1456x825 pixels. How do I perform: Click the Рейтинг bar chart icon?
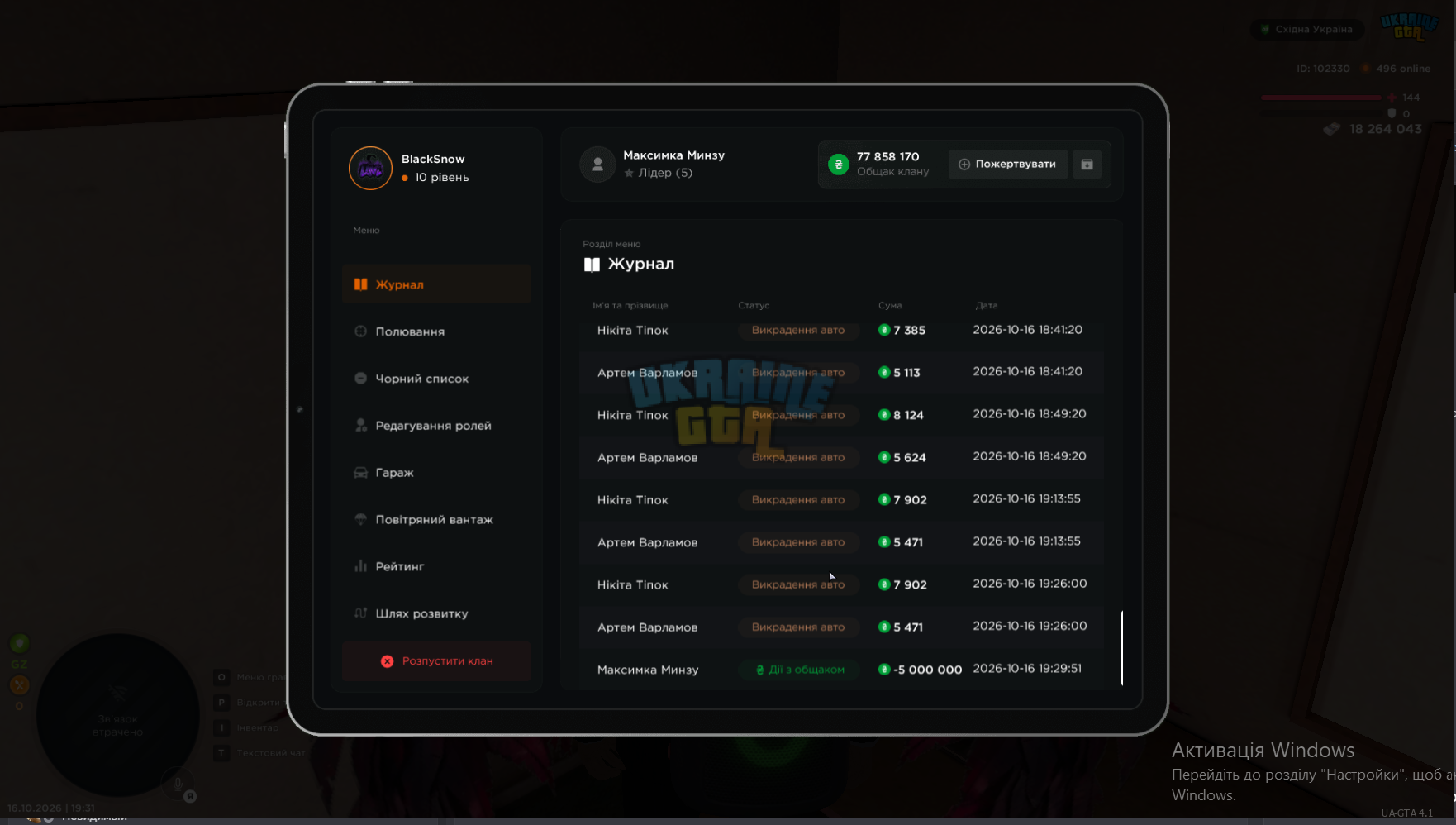pos(361,566)
